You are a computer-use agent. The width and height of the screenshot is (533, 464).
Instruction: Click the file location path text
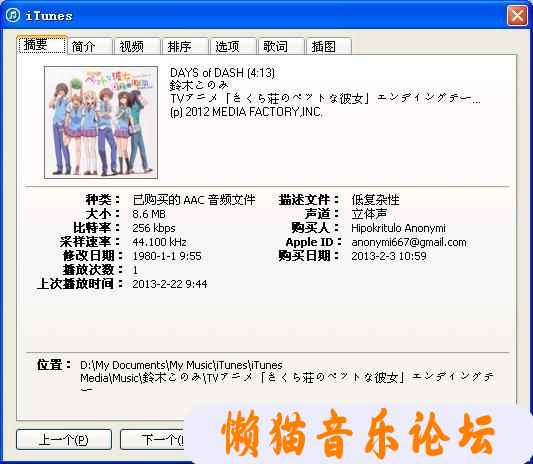pyautogui.click(x=287, y=377)
